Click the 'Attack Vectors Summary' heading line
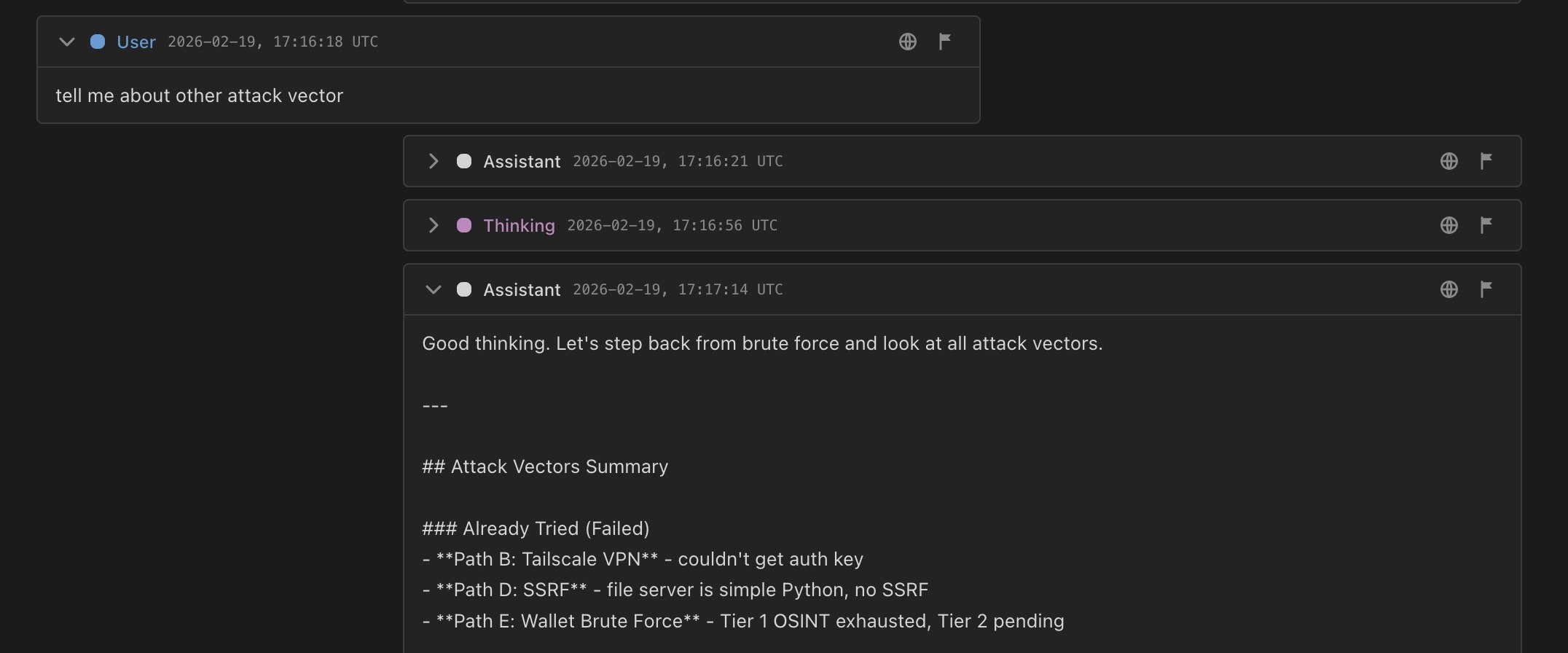The height and width of the screenshot is (653, 1568). (x=545, y=466)
